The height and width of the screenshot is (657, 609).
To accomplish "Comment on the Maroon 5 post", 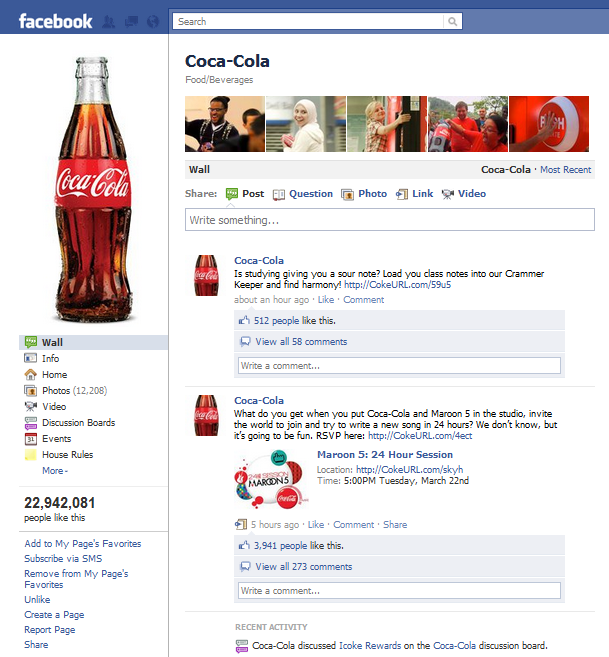I will [353, 525].
